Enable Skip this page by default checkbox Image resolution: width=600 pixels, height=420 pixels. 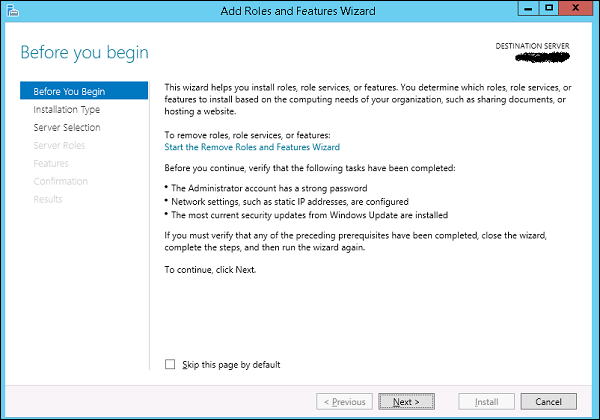170,365
